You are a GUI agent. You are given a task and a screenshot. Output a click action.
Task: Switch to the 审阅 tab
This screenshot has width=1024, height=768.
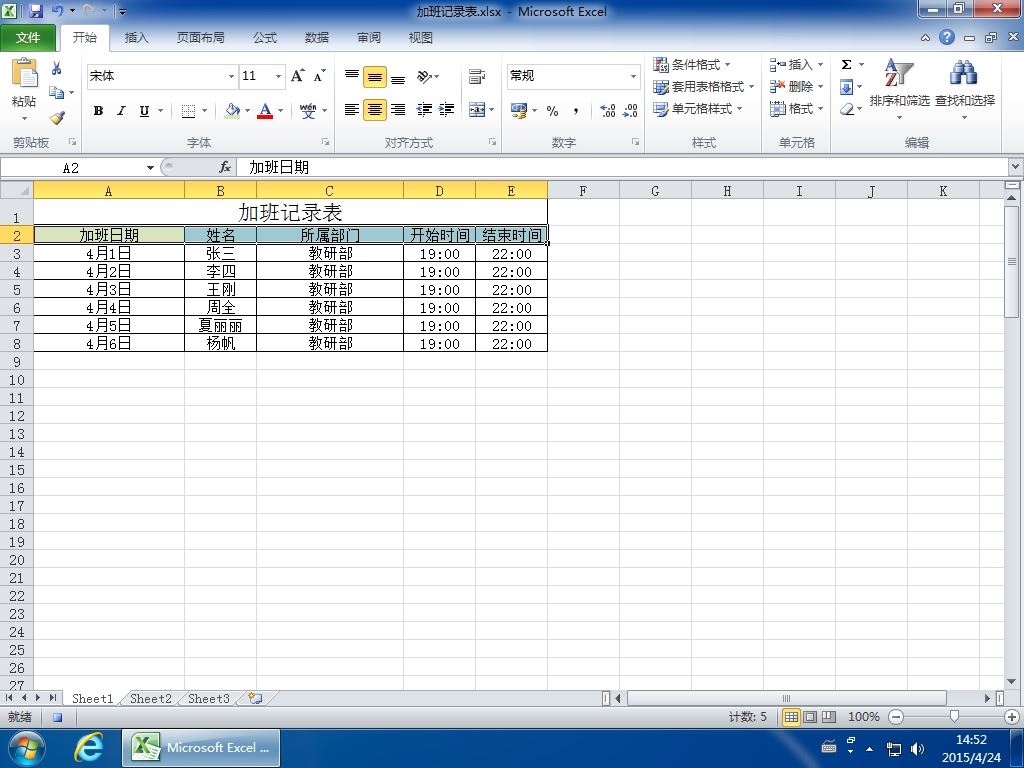(368, 38)
